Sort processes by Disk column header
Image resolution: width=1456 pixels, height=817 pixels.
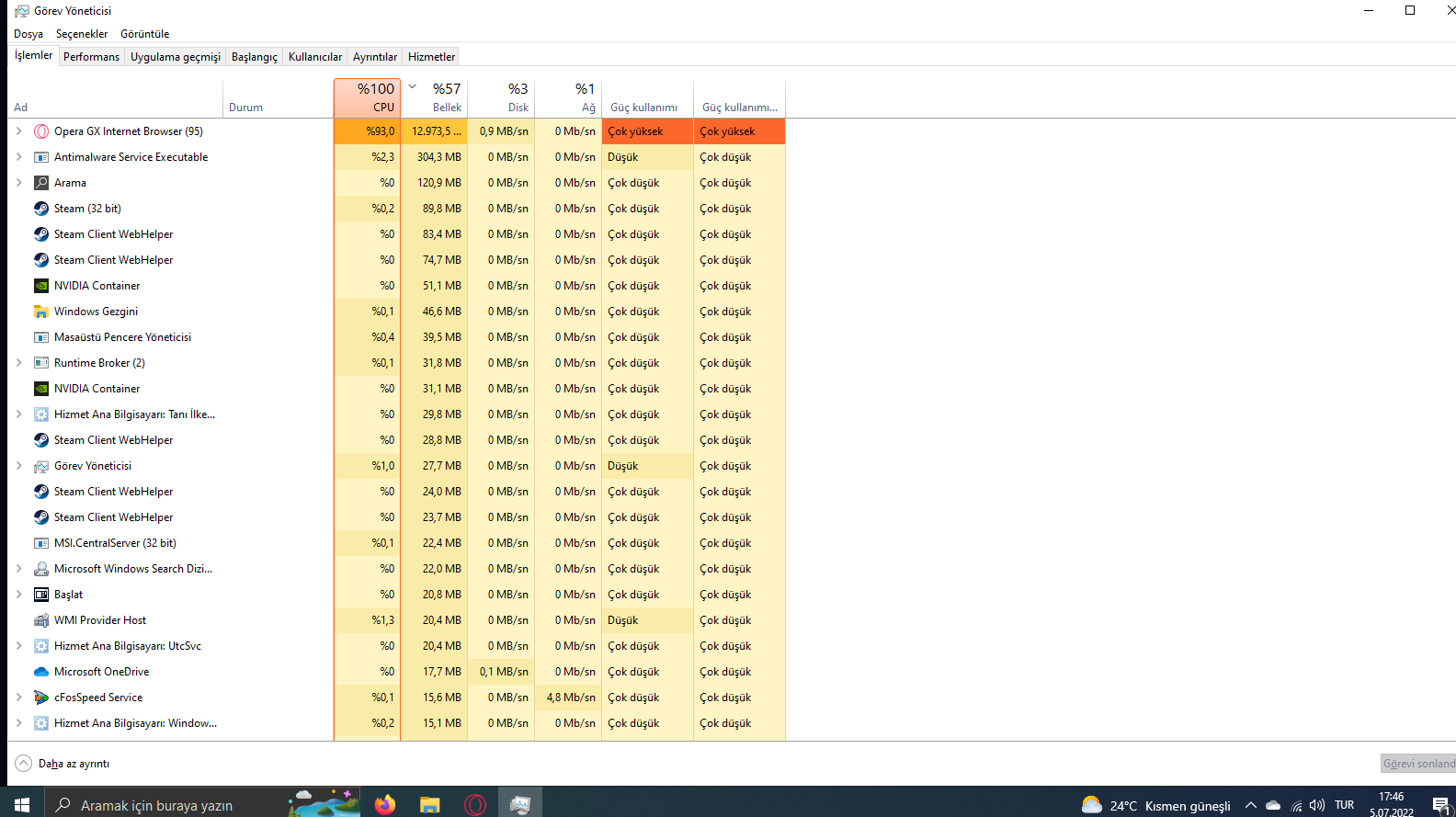pyautogui.click(x=501, y=98)
